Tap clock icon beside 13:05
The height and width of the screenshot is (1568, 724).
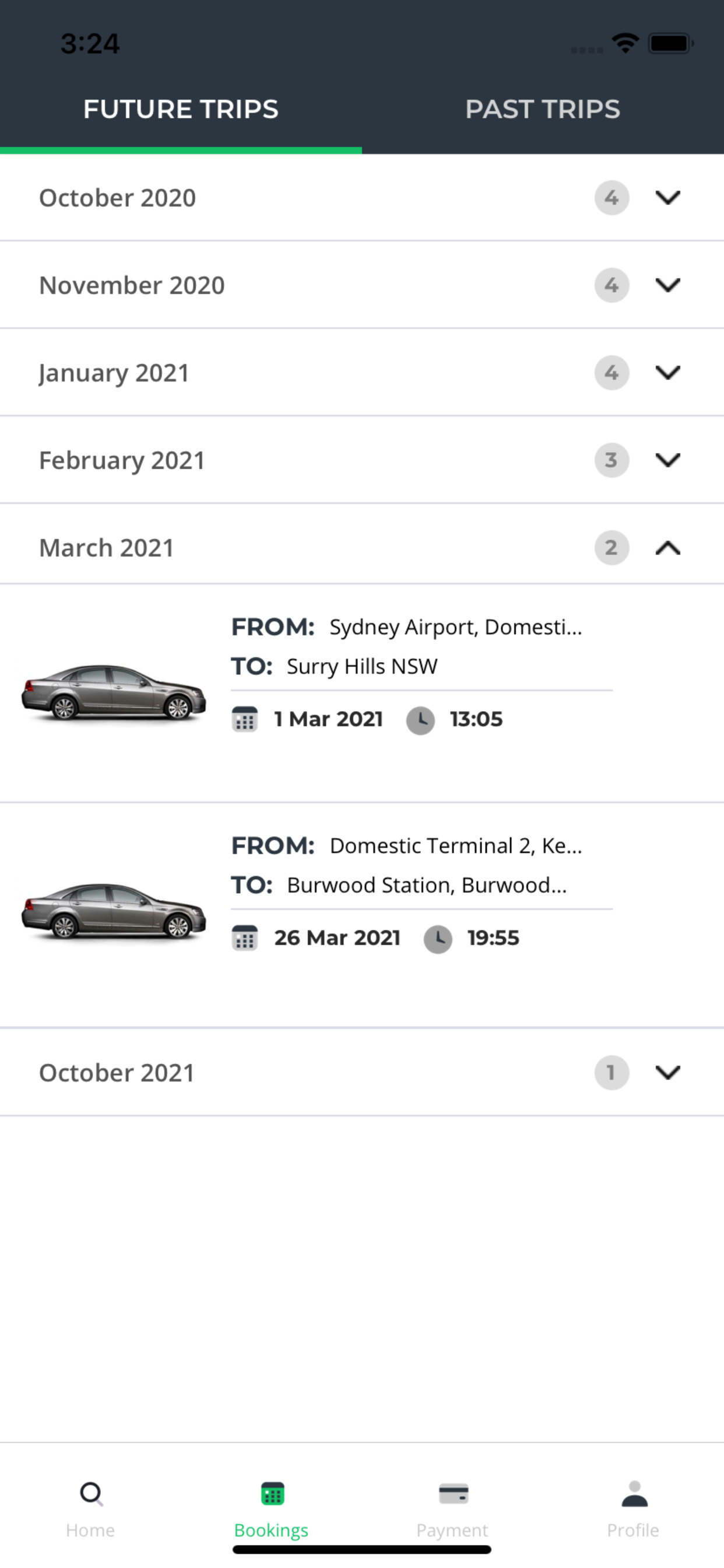tap(420, 719)
